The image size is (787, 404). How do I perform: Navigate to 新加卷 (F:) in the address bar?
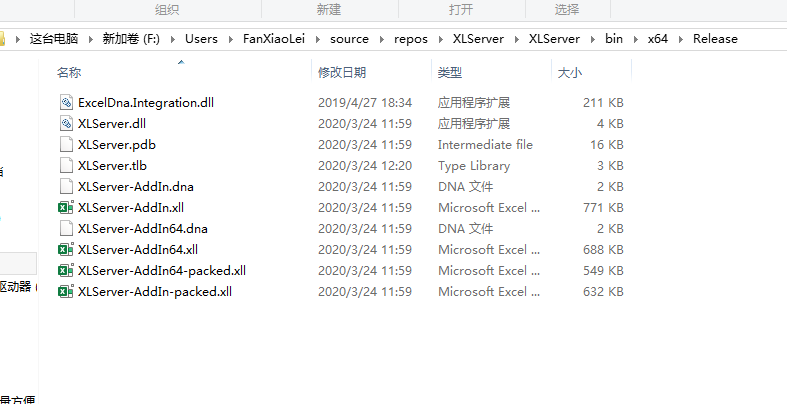pos(131,39)
